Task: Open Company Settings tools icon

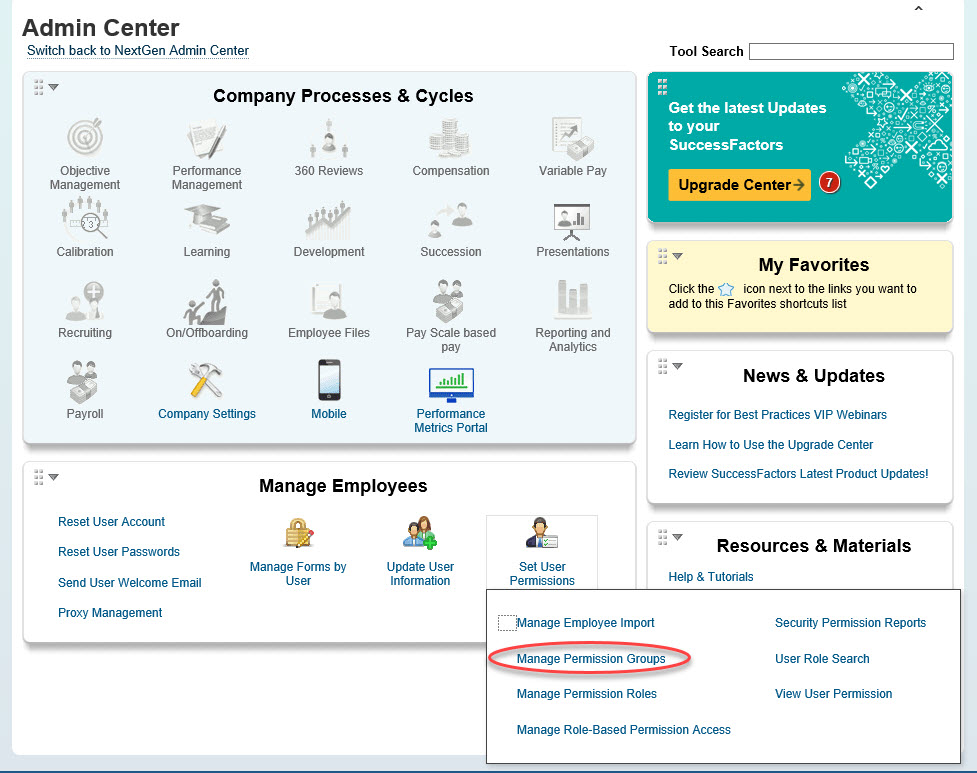Action: pyautogui.click(x=206, y=380)
